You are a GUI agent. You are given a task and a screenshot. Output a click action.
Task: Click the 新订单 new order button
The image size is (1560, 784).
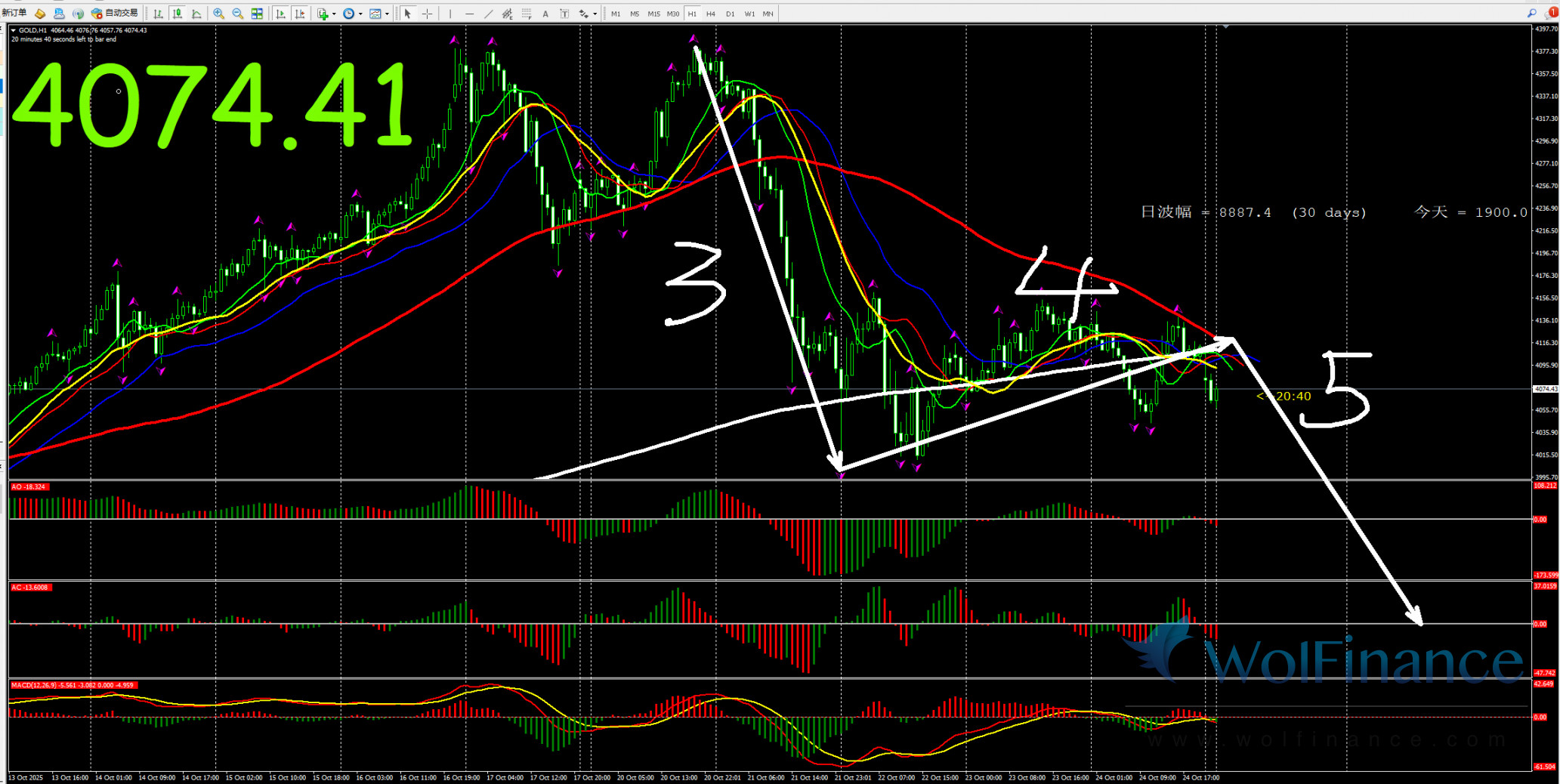(x=14, y=13)
